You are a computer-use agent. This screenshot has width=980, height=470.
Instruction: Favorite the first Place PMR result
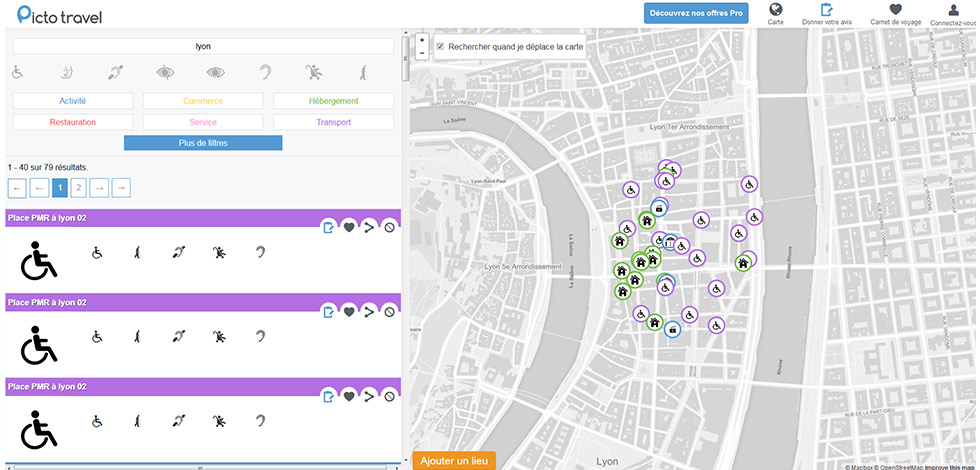pyautogui.click(x=349, y=227)
